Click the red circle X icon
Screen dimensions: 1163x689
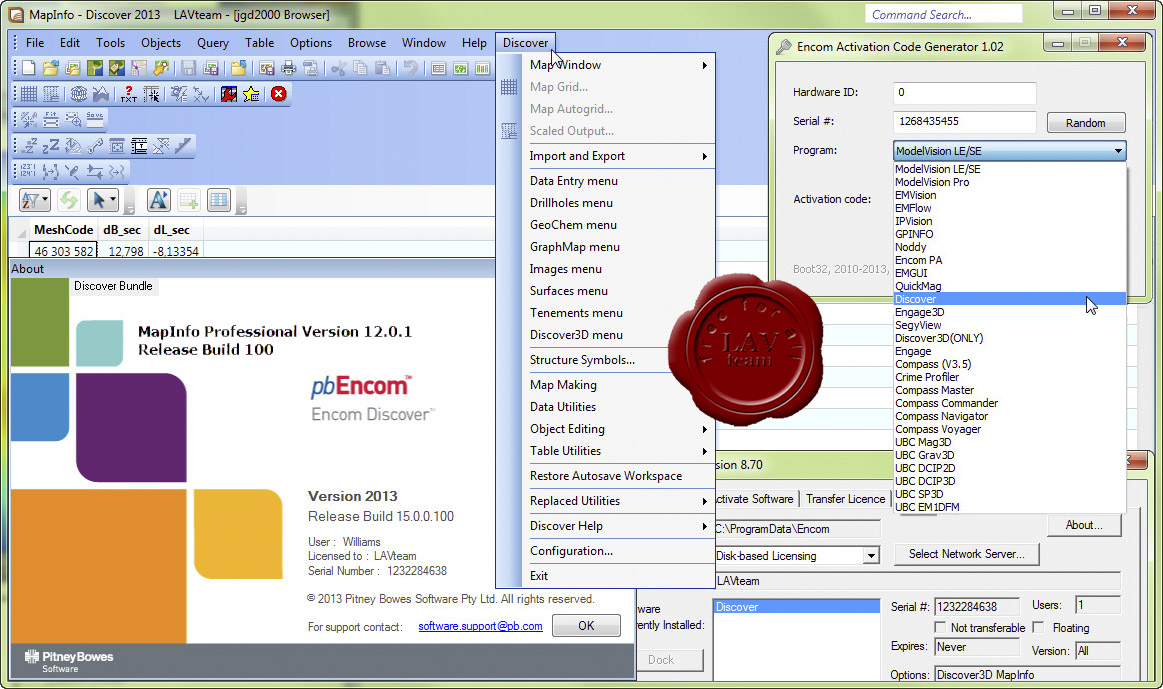(x=279, y=93)
